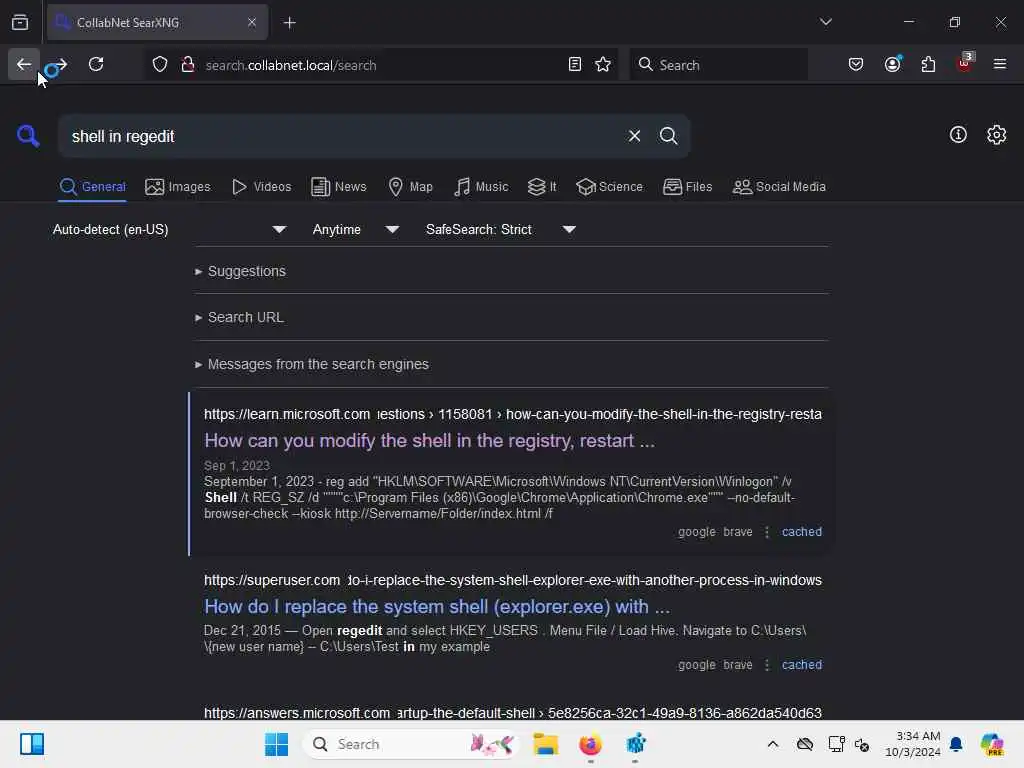Open a new tab with the plus button
The height and width of the screenshot is (768, 1024).
coord(289,23)
